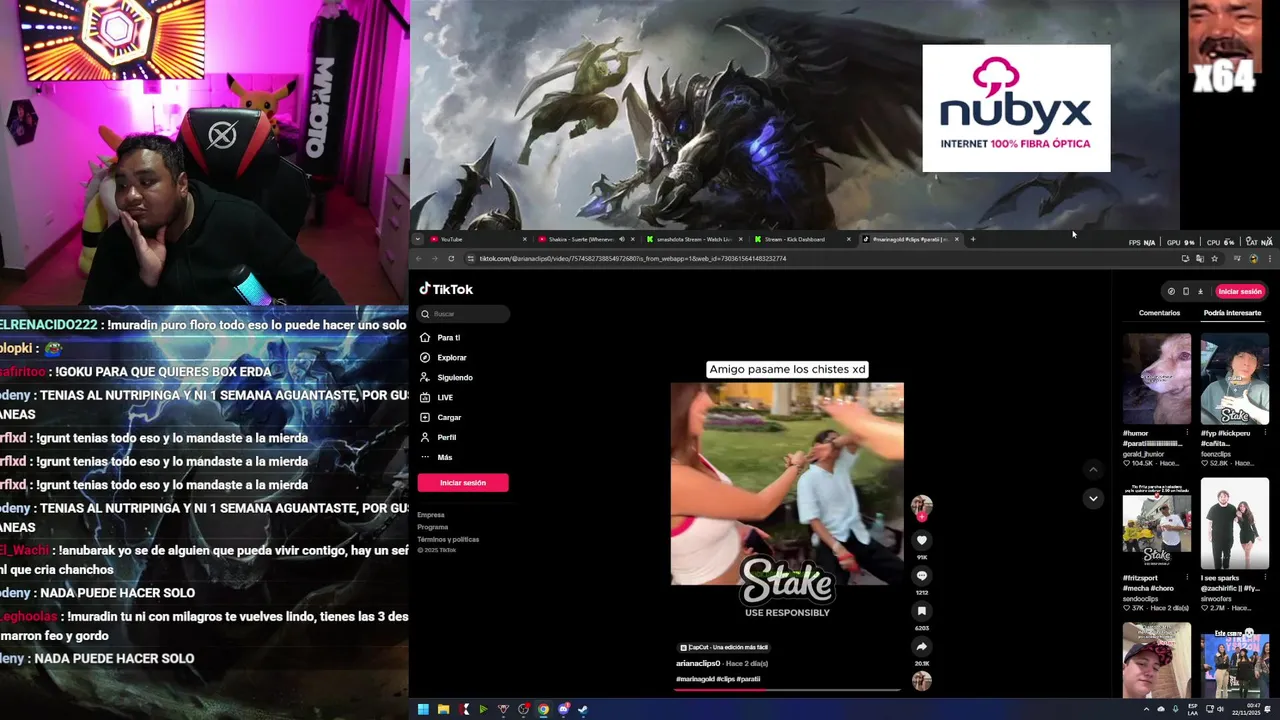Open suggested #fritzsport #mecha video
1280x720 pixels.
1157,524
